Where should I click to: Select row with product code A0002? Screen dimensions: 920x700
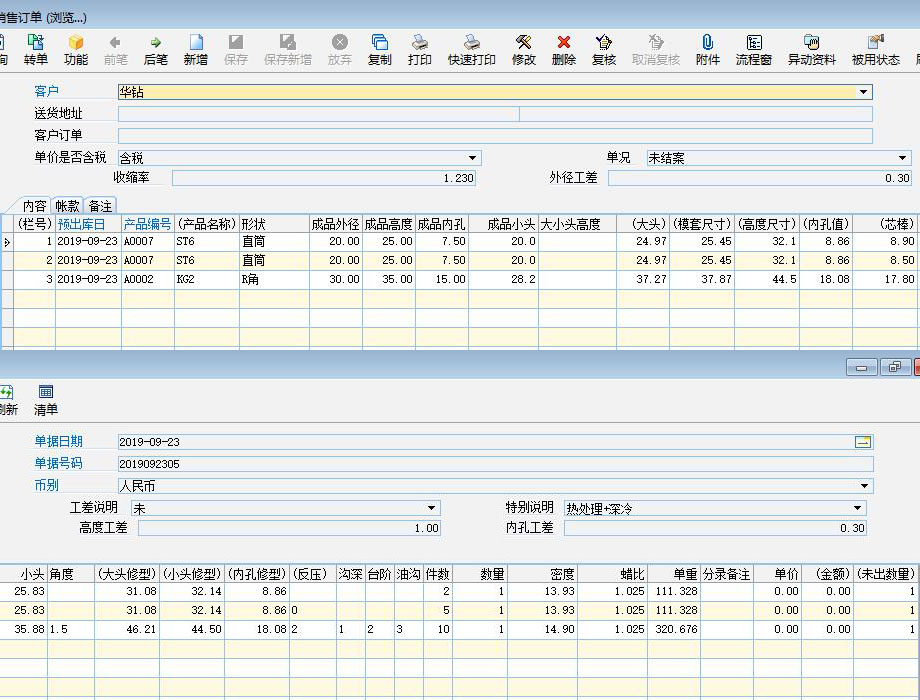(x=138, y=279)
